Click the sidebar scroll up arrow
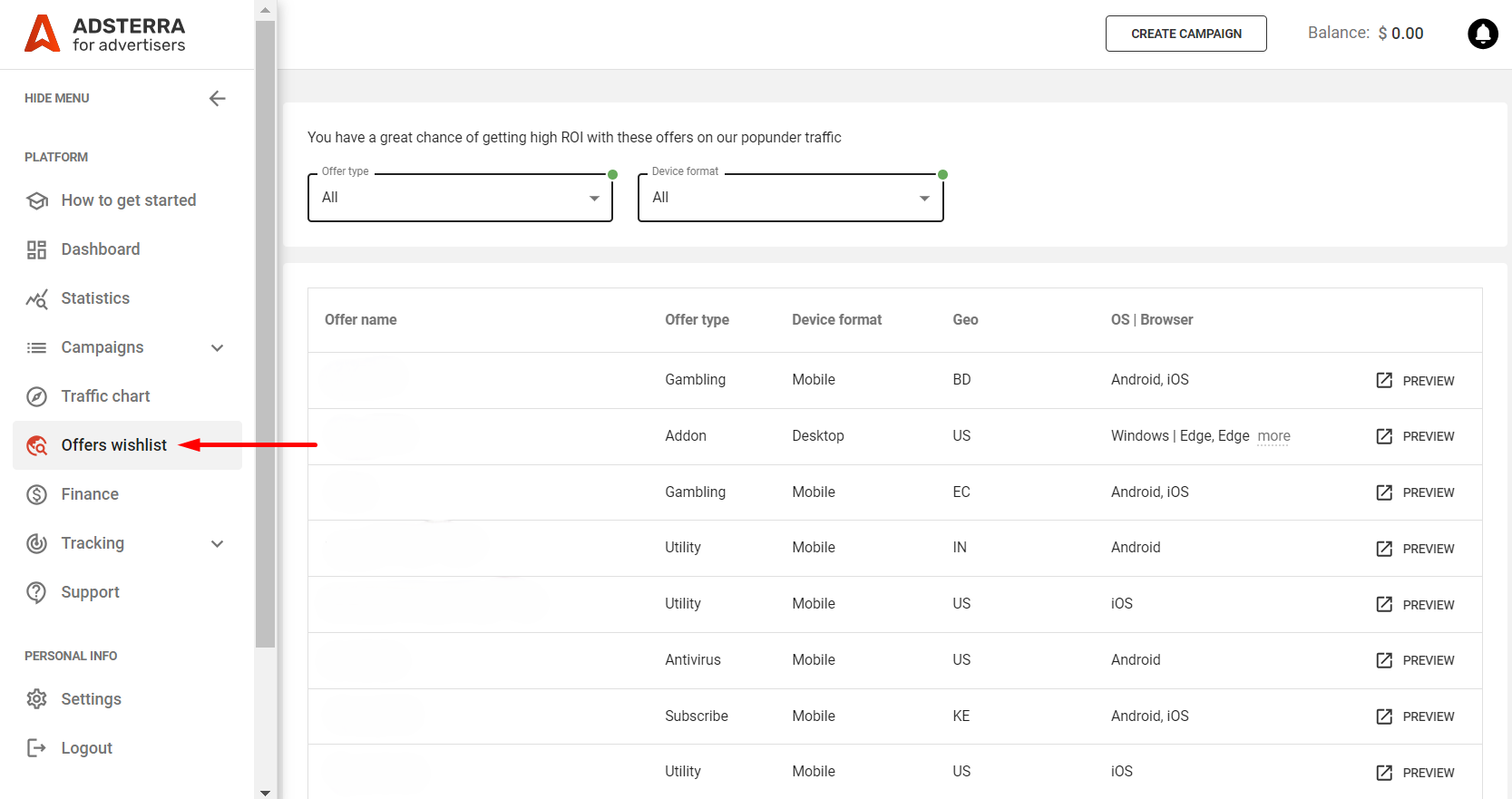Image resolution: width=1512 pixels, height=799 pixels. 265,10
